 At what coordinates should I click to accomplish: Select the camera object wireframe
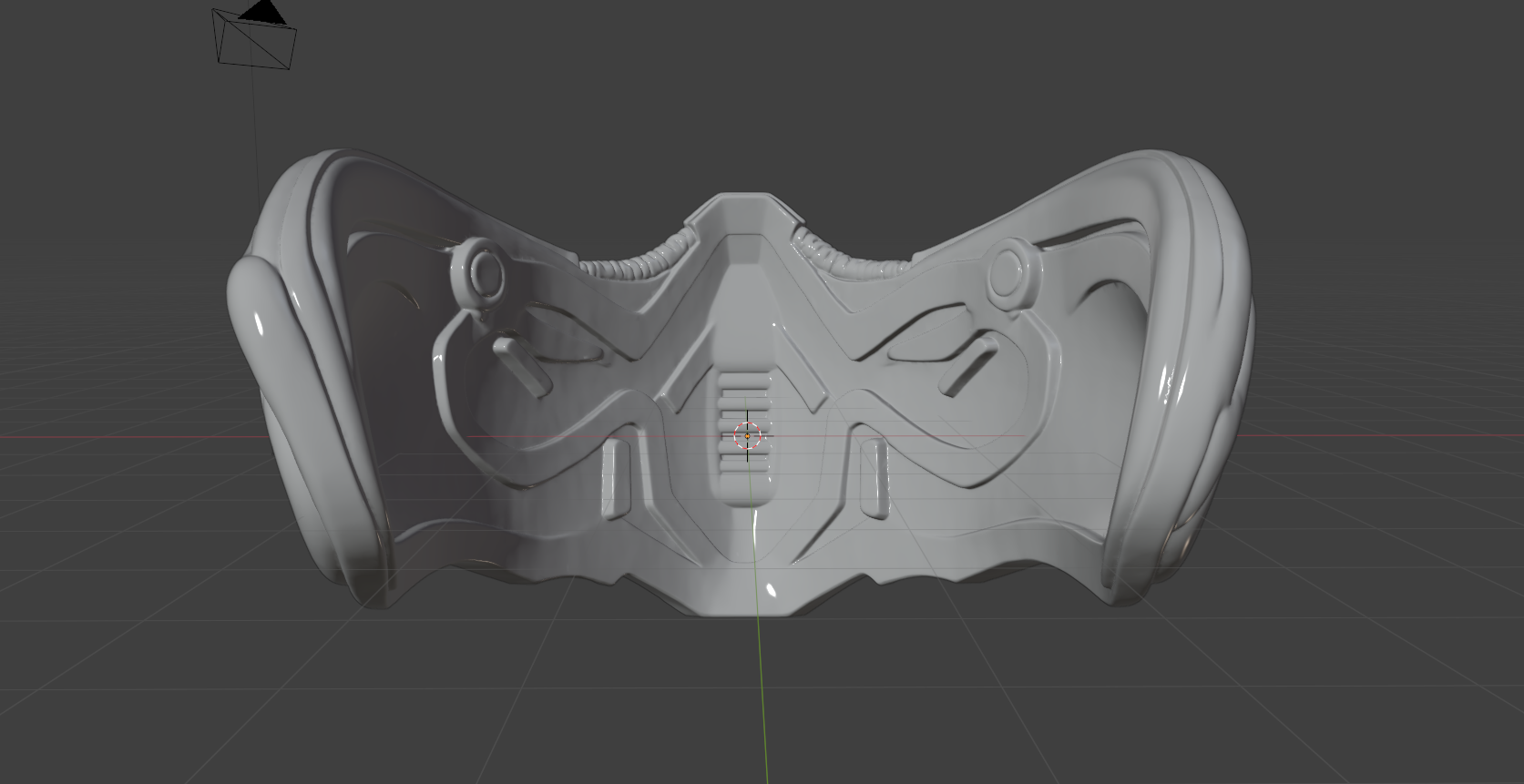tap(254, 35)
